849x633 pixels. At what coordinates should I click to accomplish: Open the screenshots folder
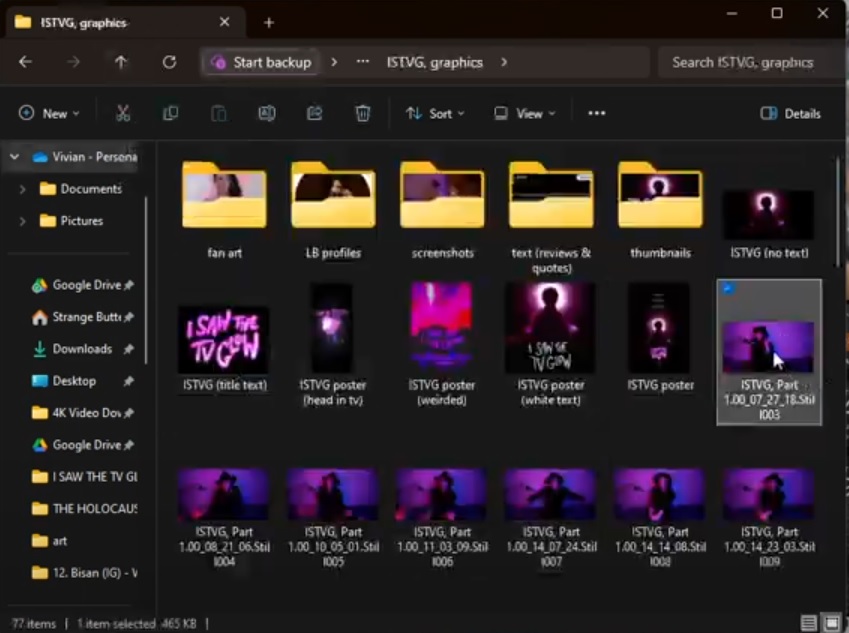442,210
